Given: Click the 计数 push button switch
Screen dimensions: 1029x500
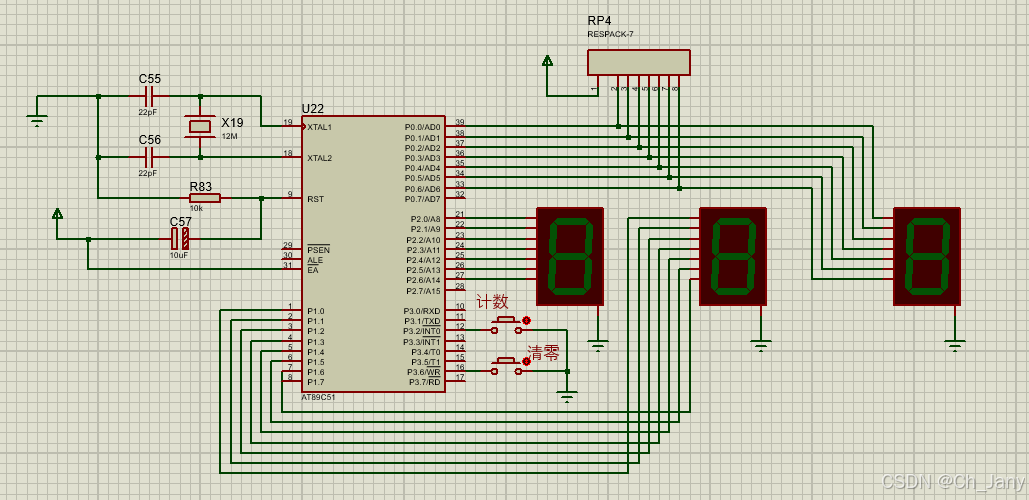Looking at the screenshot, I should [x=507, y=325].
